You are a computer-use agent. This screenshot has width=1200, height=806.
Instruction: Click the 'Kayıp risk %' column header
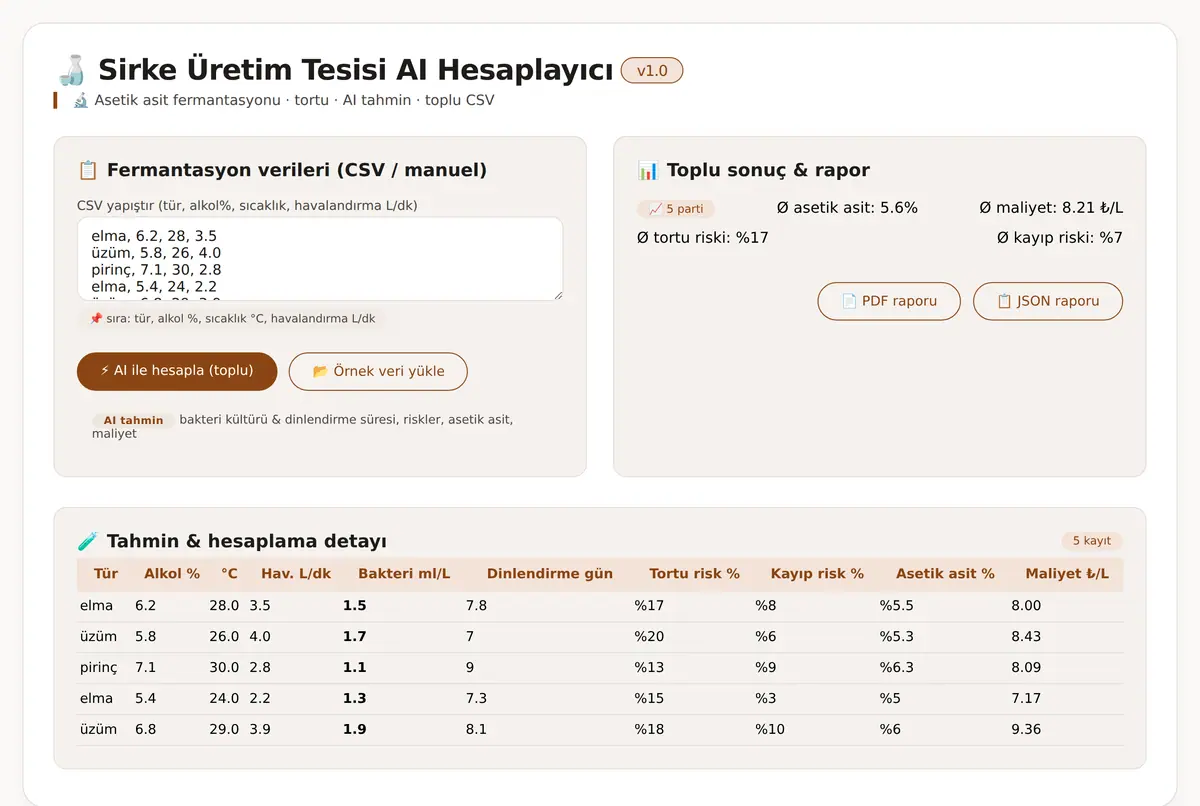click(817, 574)
